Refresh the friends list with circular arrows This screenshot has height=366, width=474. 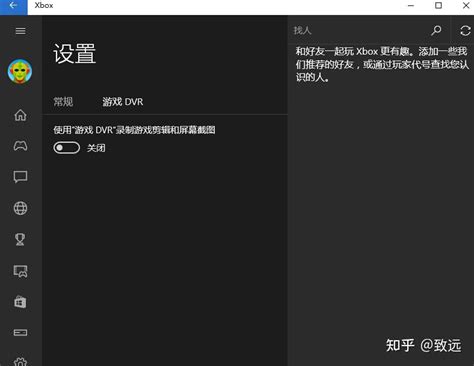465,31
